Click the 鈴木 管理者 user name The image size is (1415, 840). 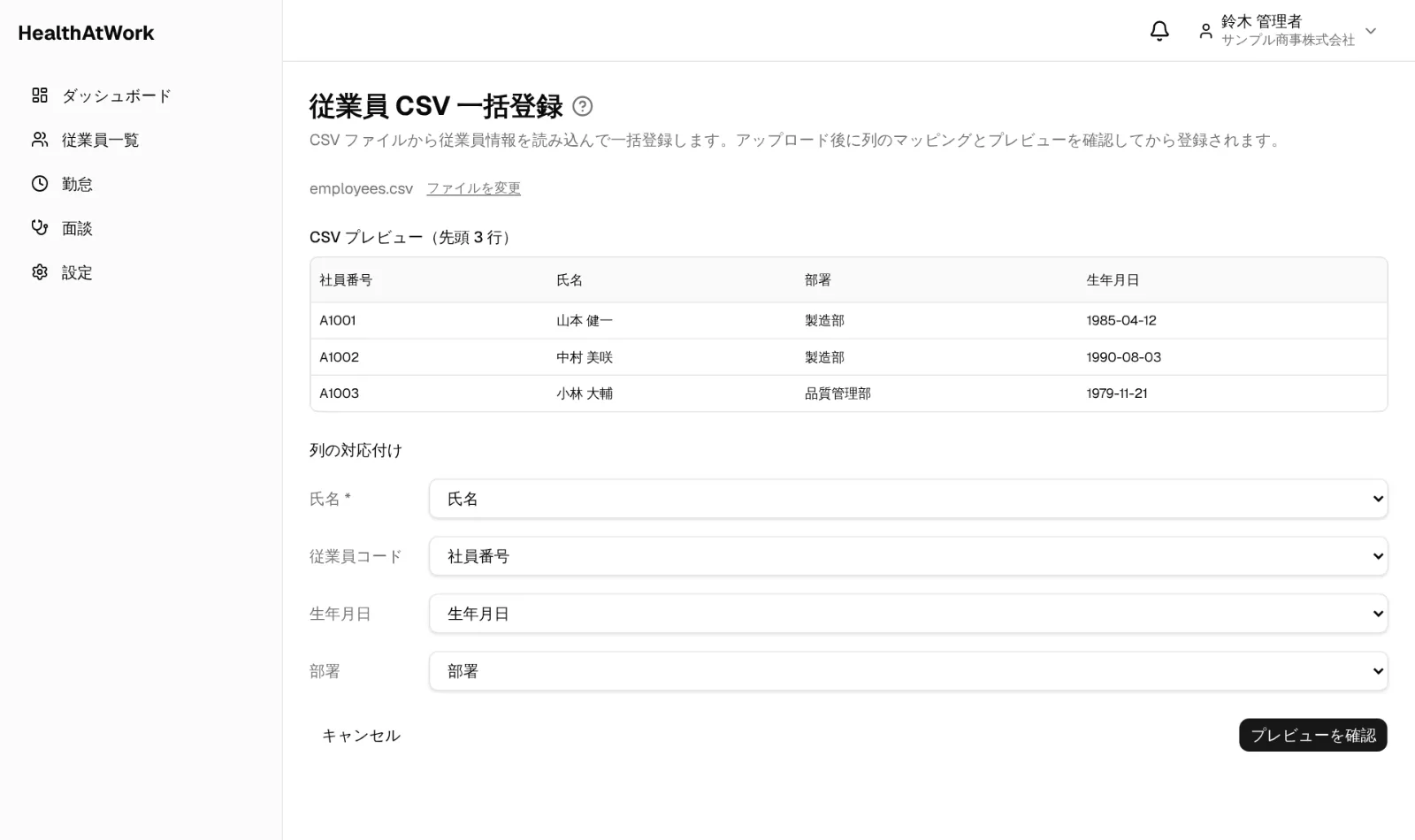(1261, 21)
